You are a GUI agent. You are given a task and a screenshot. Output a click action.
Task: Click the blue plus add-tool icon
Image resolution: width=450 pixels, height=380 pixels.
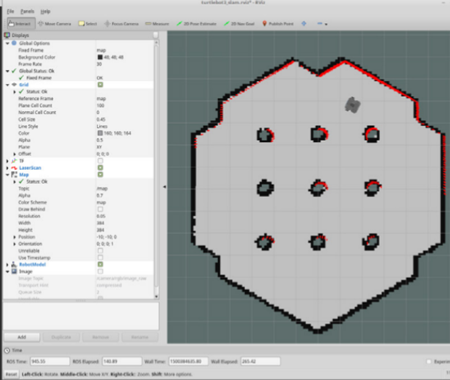(304, 24)
